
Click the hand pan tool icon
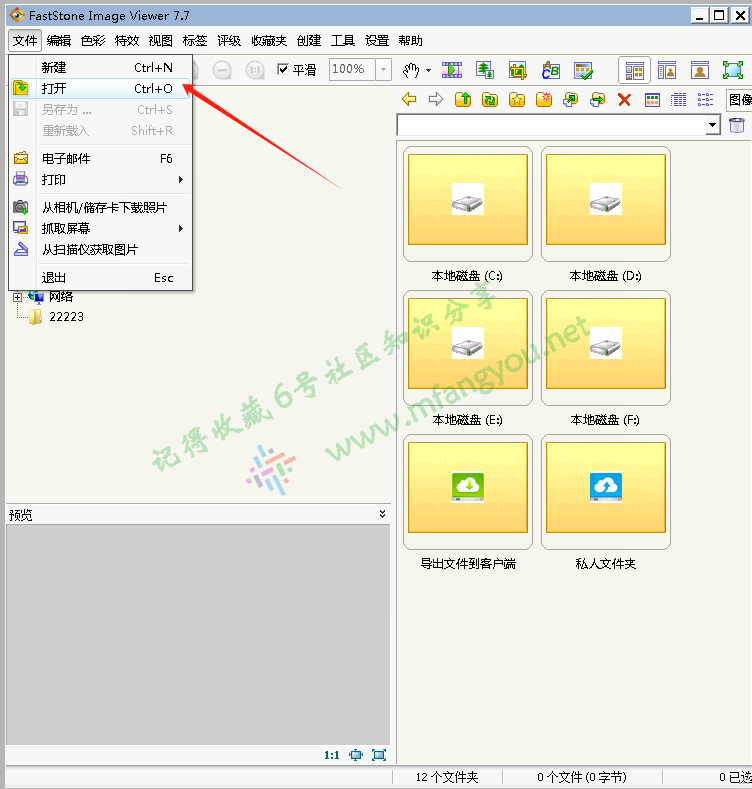click(x=410, y=70)
